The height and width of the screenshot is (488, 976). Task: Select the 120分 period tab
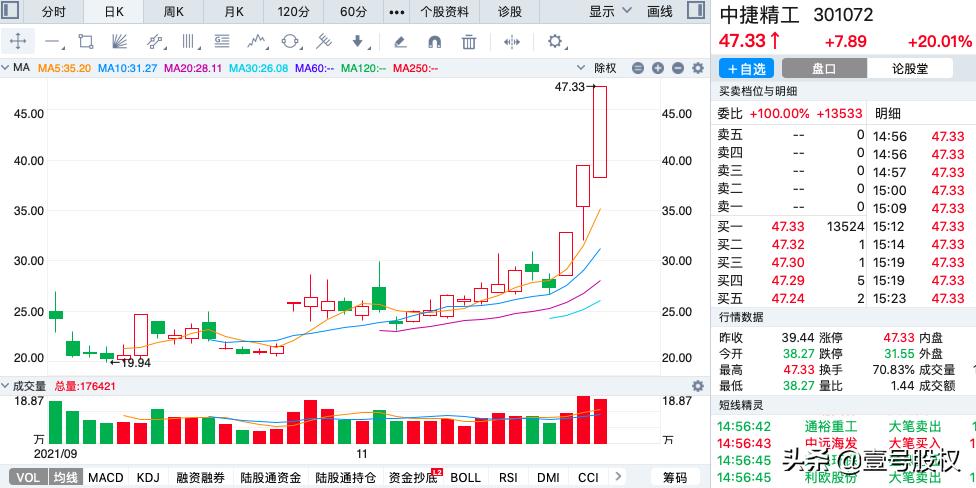click(294, 12)
